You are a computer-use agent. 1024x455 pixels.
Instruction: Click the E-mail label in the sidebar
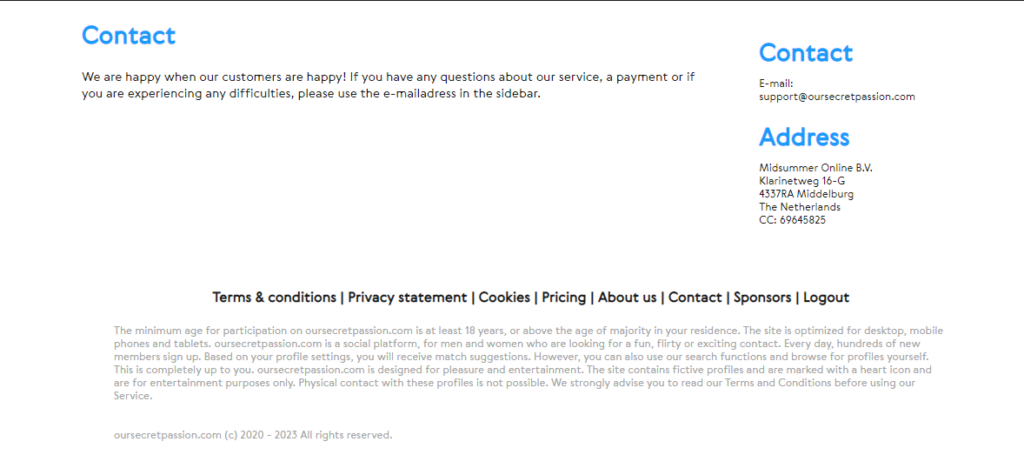(x=776, y=84)
